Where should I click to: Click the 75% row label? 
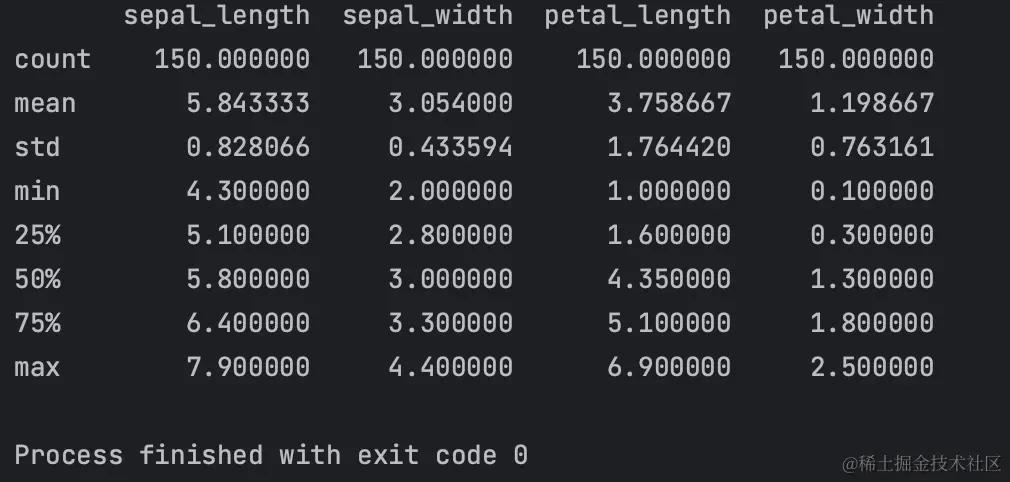point(37,323)
